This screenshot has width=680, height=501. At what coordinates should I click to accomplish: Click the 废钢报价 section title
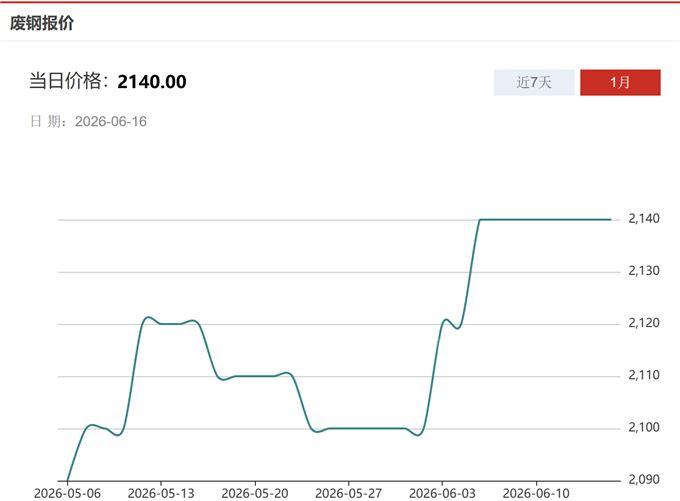point(42,23)
